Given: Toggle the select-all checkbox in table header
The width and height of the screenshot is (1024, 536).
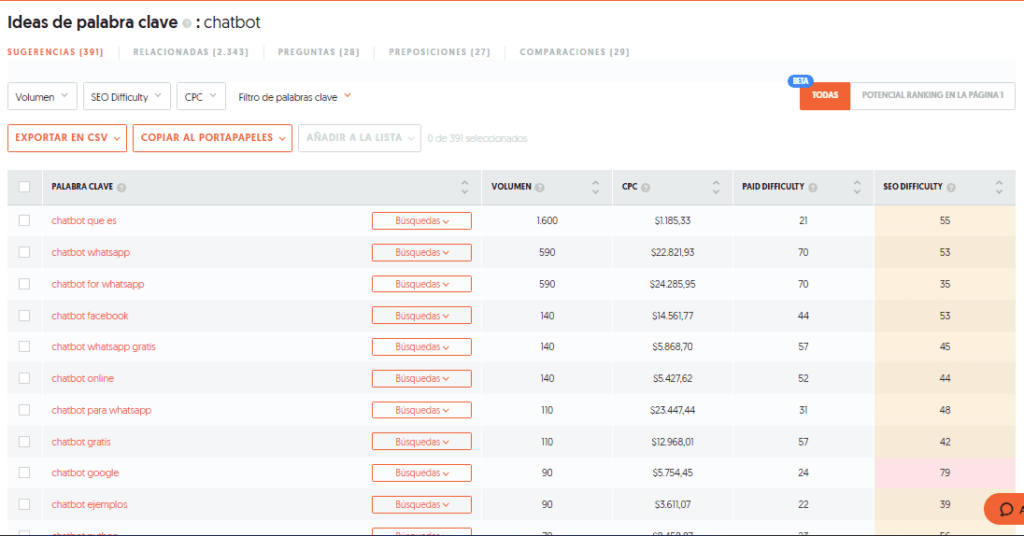Looking at the screenshot, I should tap(24, 187).
